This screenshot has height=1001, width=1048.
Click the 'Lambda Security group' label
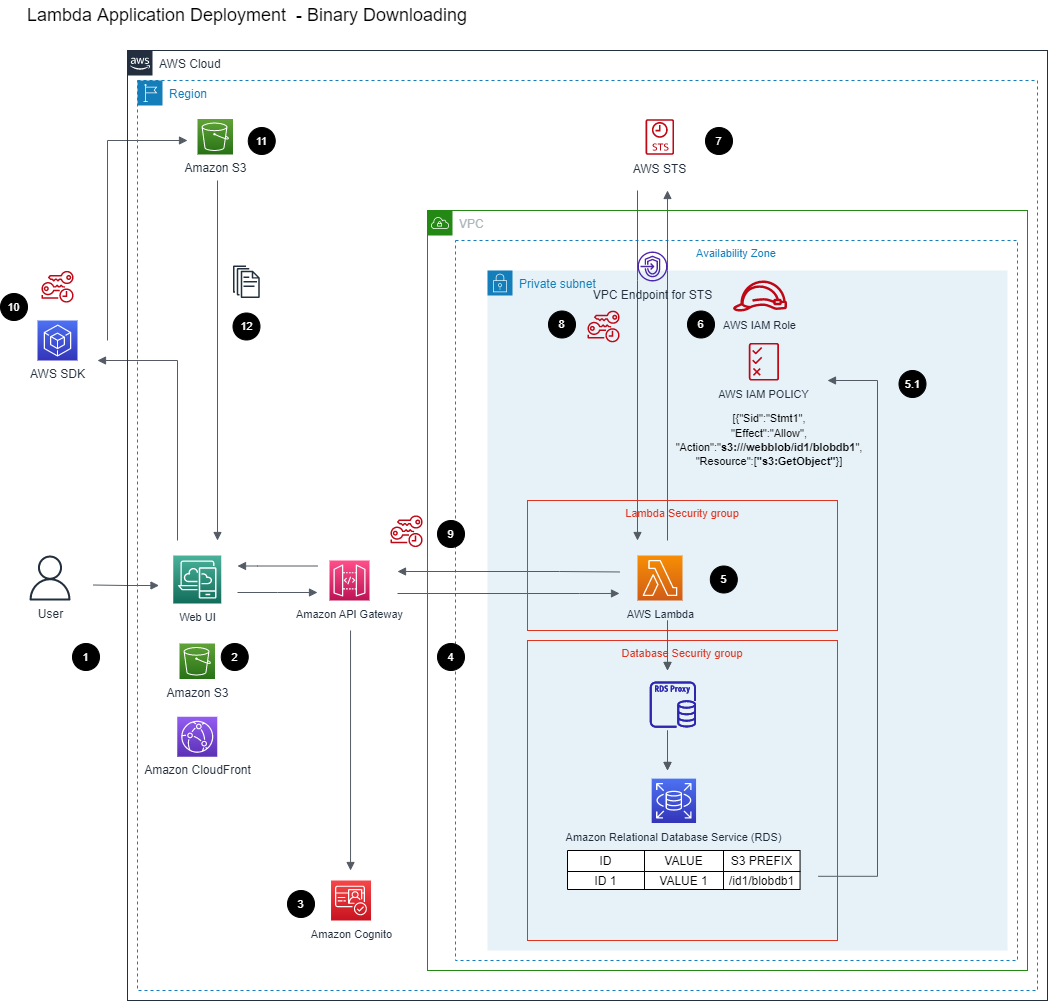[682, 513]
